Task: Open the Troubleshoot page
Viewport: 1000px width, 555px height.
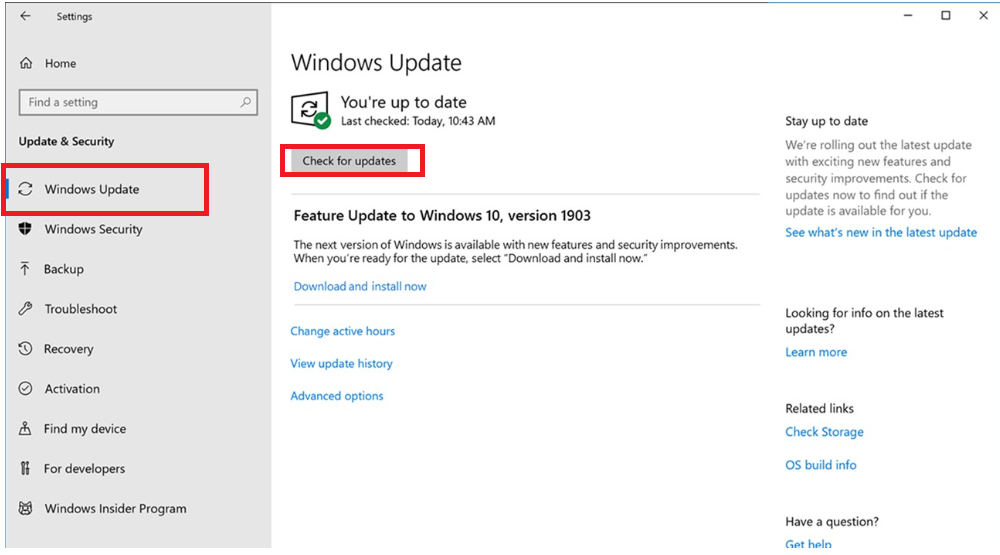Action: click(x=80, y=309)
